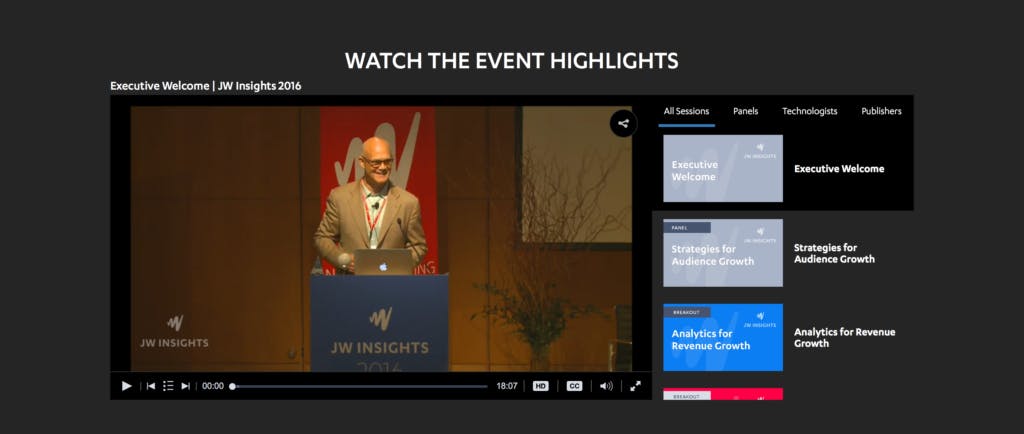Mute the video volume

coord(606,386)
